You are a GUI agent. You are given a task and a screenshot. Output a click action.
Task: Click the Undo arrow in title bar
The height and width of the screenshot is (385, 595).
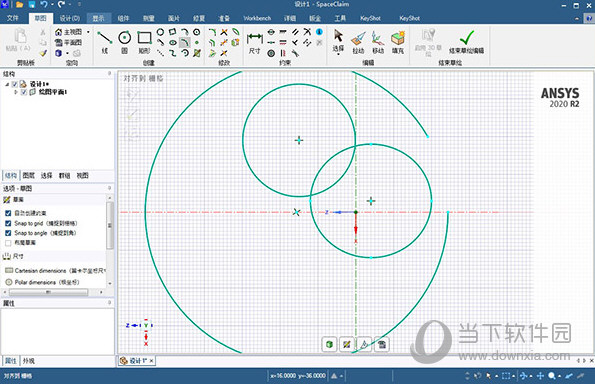point(44,5)
